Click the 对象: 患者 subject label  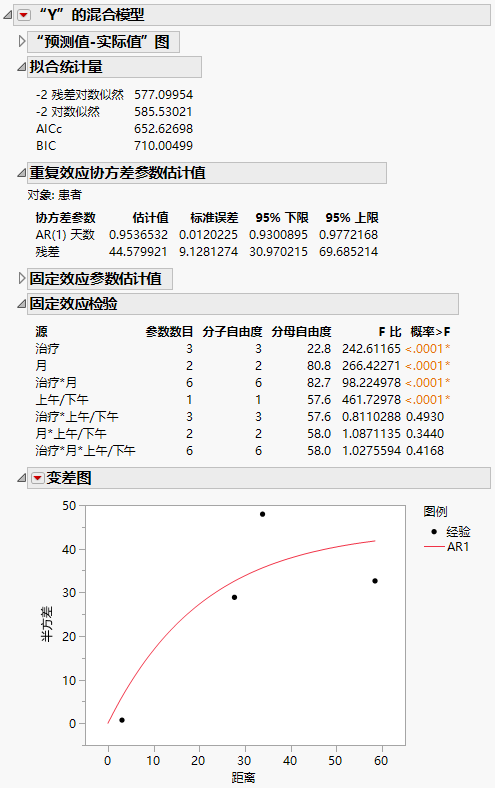[x=54, y=195]
